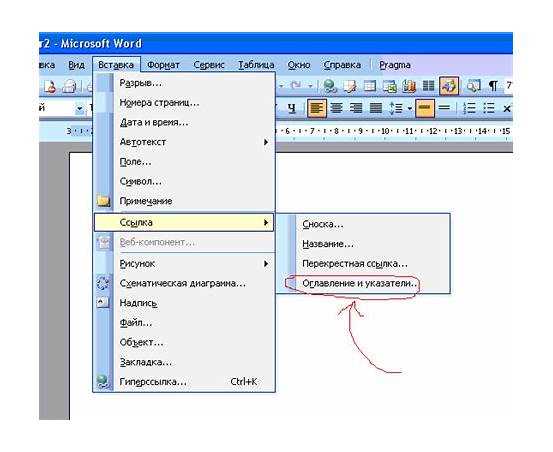Expand the Рисунок submenu arrow
The width and height of the screenshot is (553, 452).
pyautogui.click(x=266, y=264)
